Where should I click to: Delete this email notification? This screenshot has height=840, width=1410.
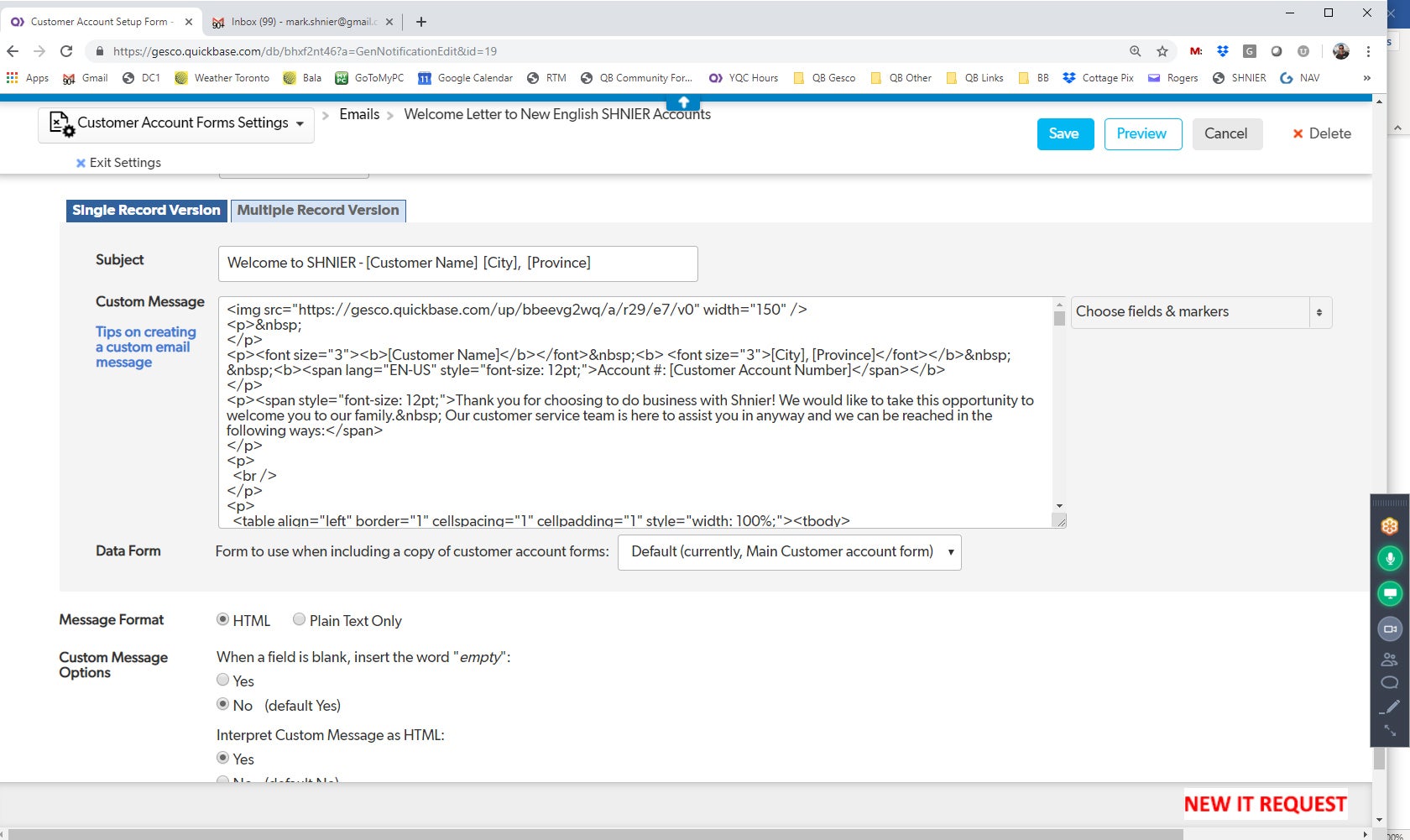click(1322, 134)
